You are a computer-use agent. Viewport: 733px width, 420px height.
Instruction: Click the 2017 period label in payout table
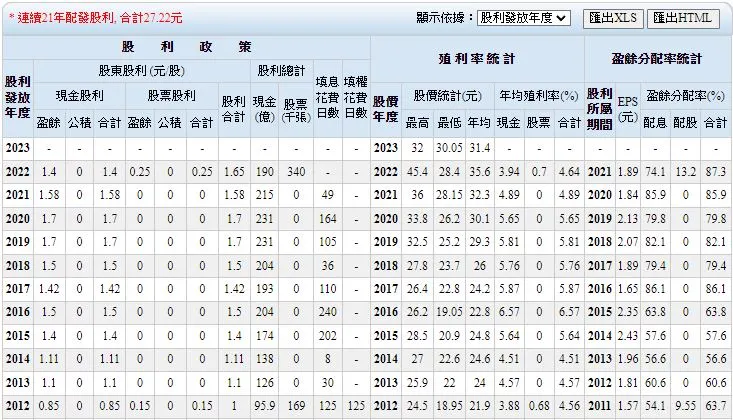(x=600, y=265)
